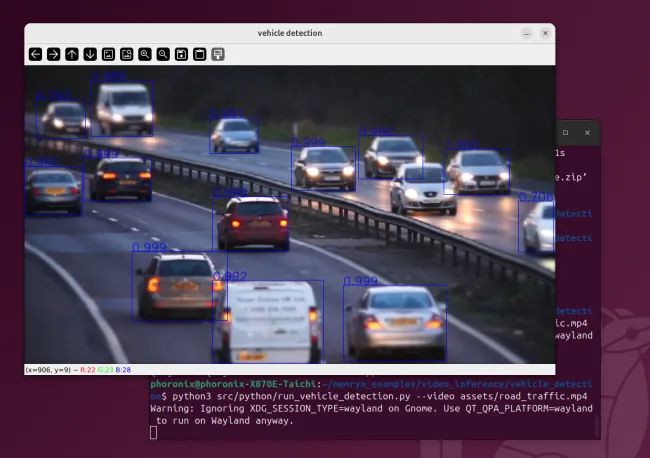Click the silver sedan in the bottom-right detection box
This screenshot has width=650, height=458.
(x=395, y=323)
